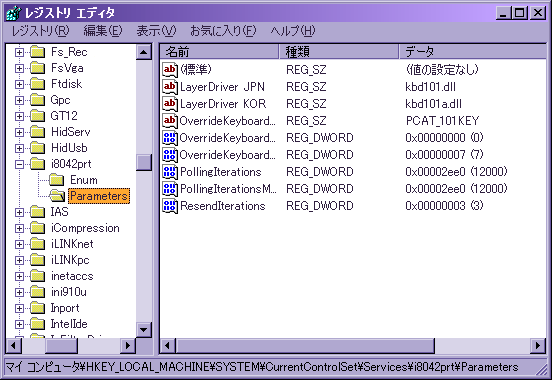
Task: Click DWORD icon of value 0x00000000 (0)
Action: tap(170, 138)
